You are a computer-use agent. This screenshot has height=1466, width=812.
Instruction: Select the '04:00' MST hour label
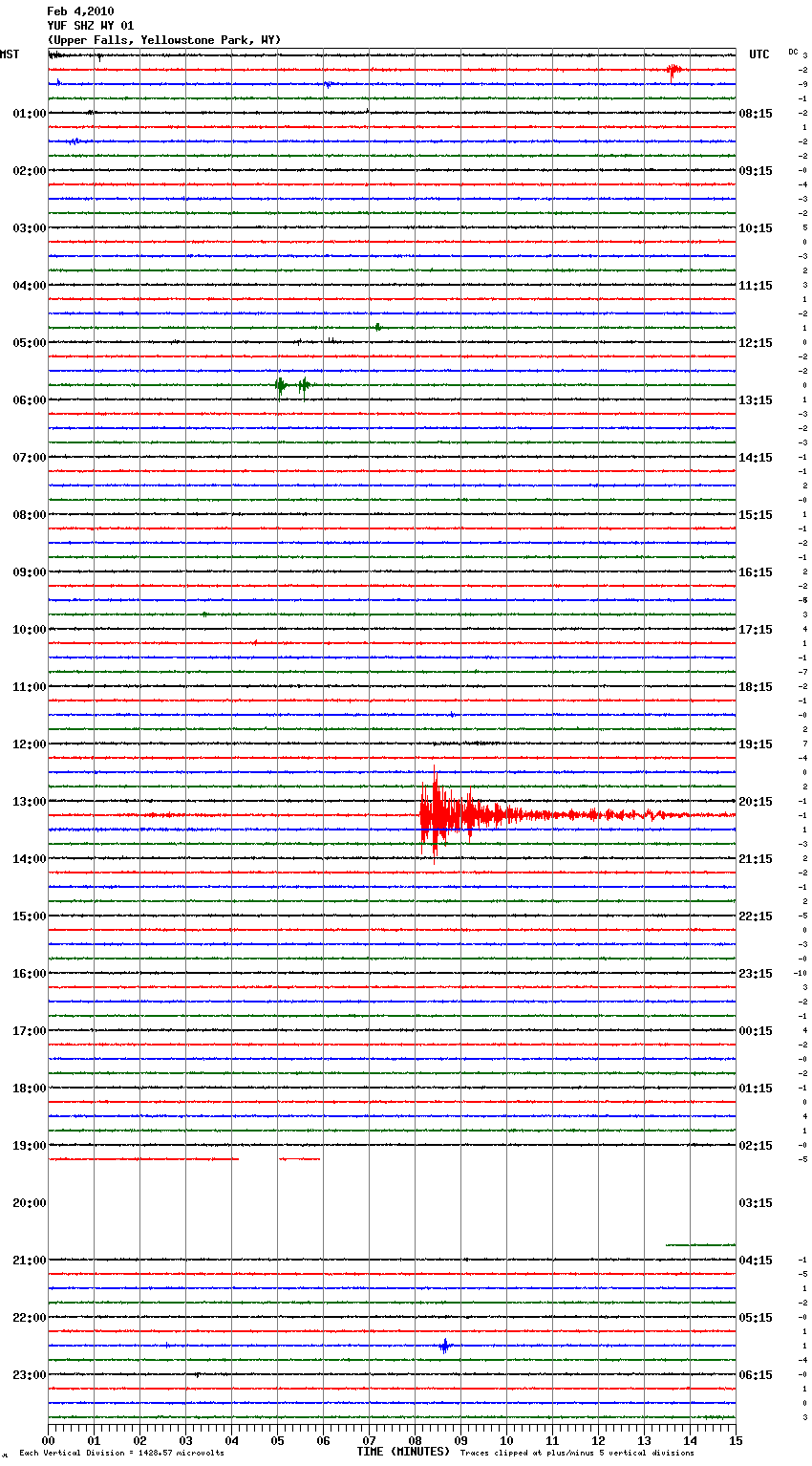point(29,286)
